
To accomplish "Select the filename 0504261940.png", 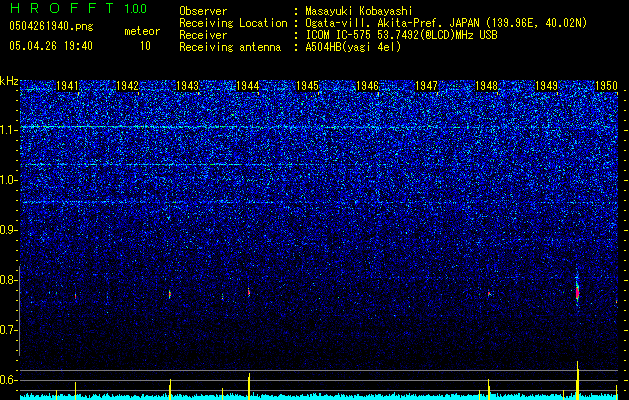I will [51, 26].
